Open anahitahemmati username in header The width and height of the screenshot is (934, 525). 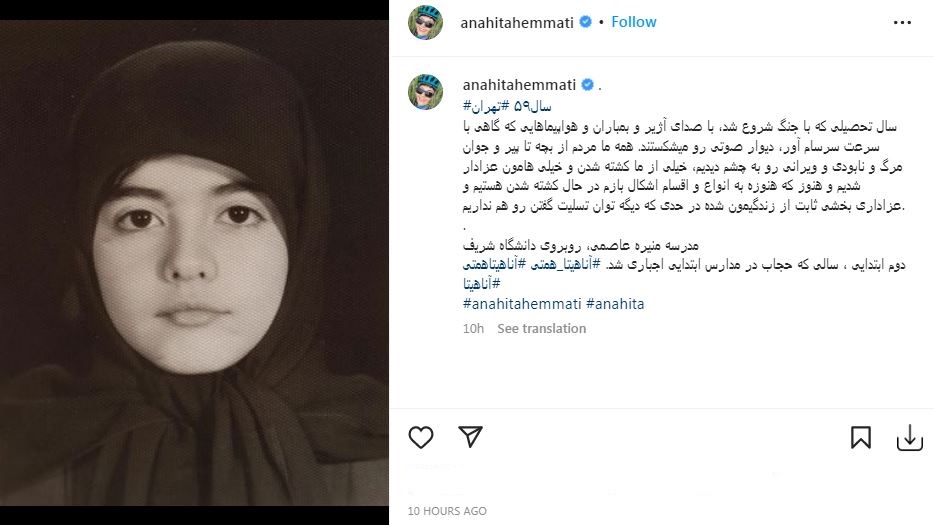[x=517, y=23]
